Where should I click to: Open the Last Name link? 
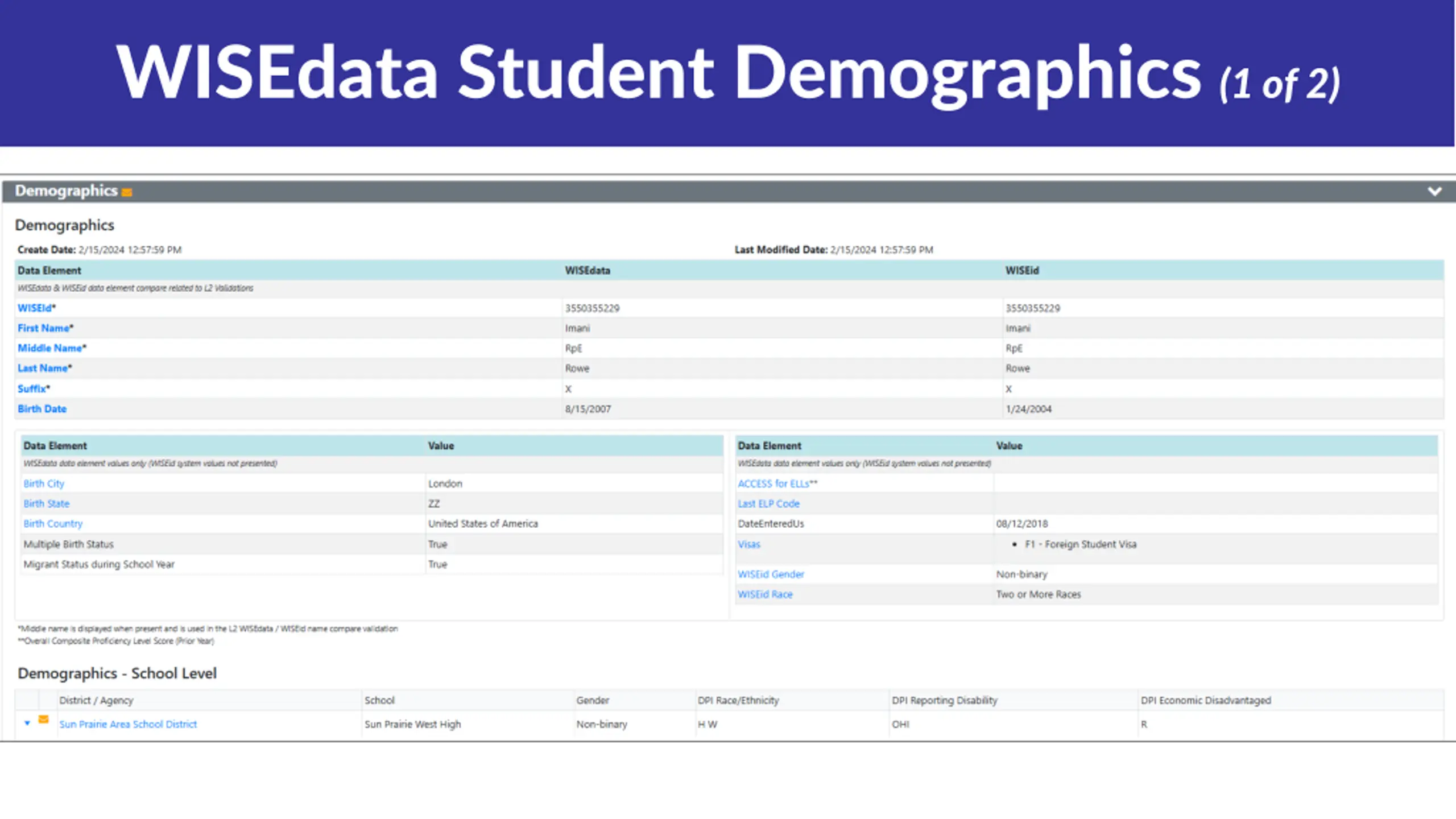[x=43, y=368]
